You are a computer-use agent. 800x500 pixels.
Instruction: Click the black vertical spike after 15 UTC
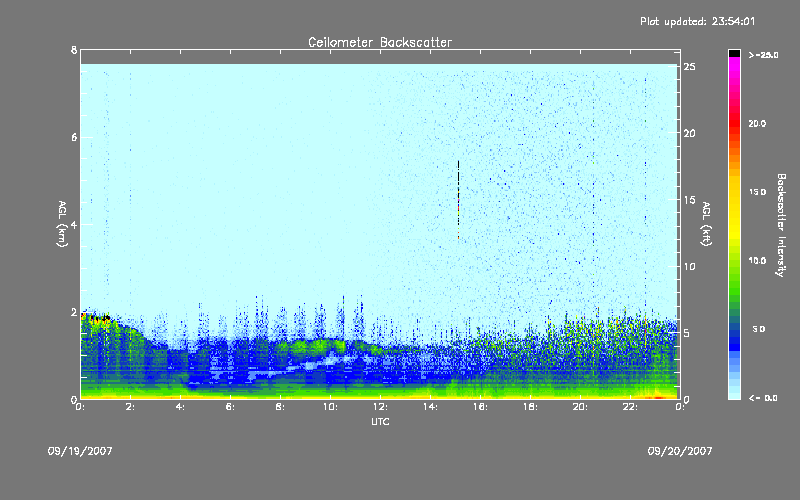pyautogui.click(x=458, y=199)
